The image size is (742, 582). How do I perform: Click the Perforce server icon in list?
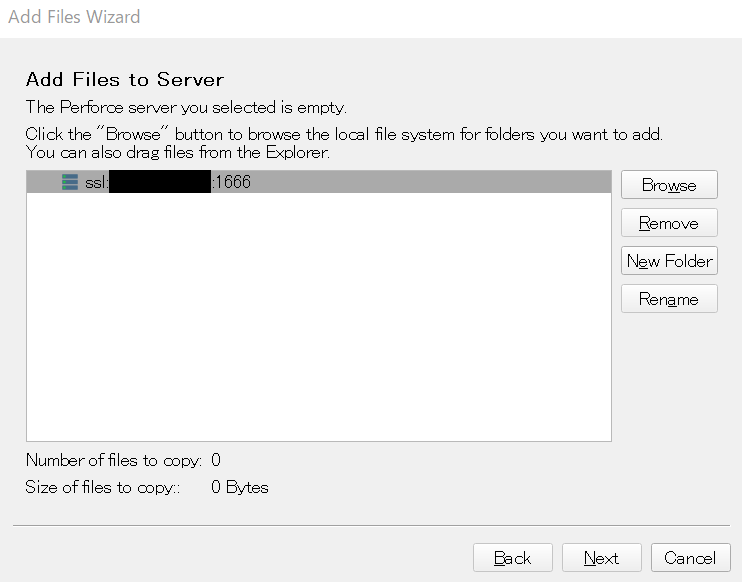click(x=70, y=182)
